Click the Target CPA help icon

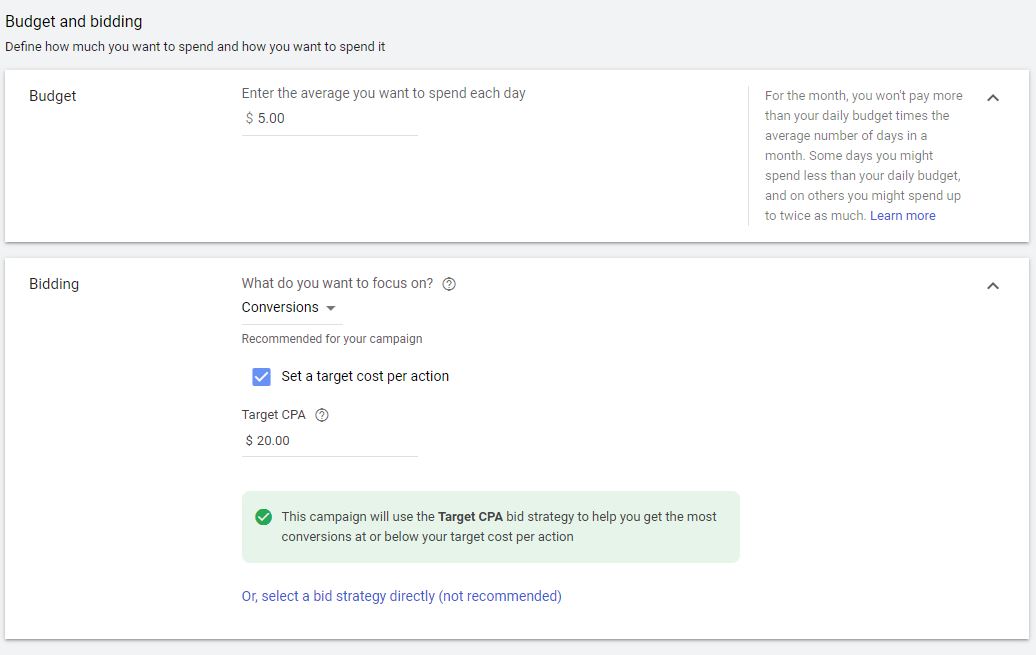coord(322,415)
